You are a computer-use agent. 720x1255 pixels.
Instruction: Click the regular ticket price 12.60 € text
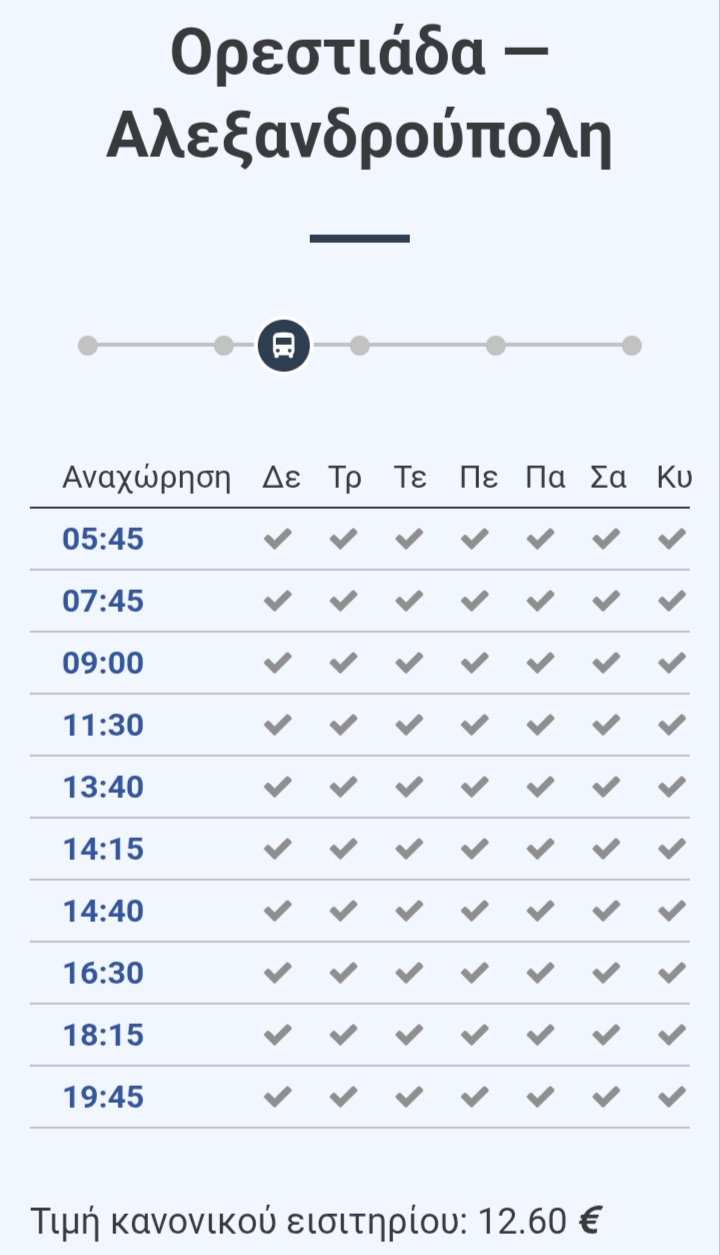(x=539, y=1220)
